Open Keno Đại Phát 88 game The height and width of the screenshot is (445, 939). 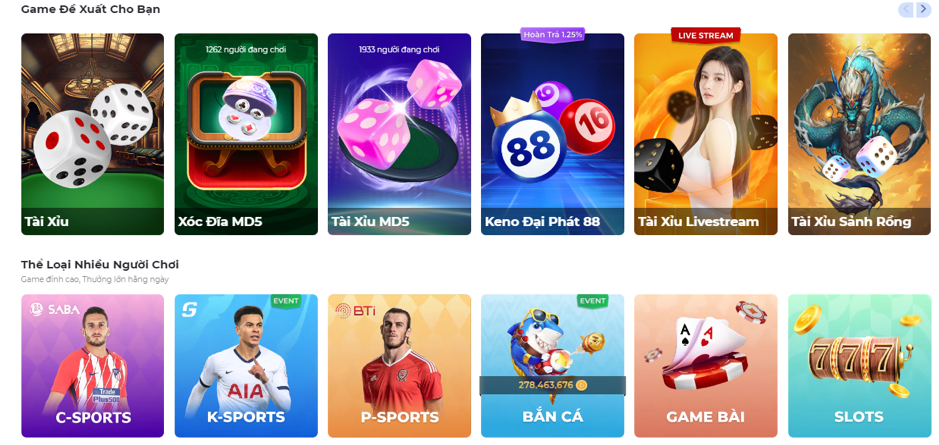tap(553, 134)
